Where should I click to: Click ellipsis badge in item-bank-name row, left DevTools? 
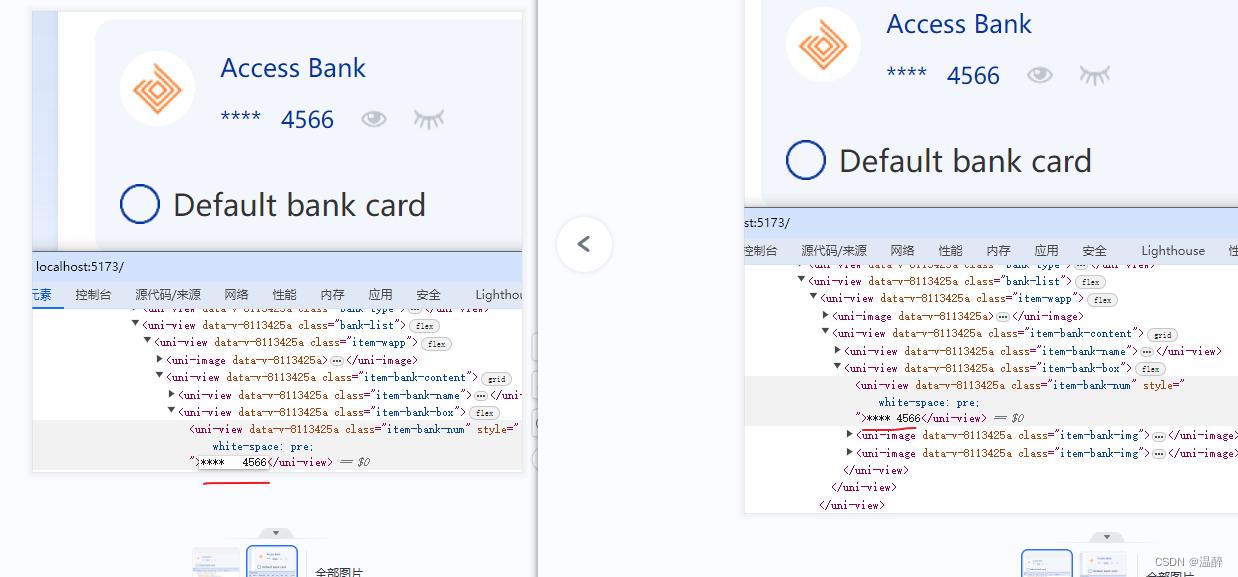(x=481, y=395)
